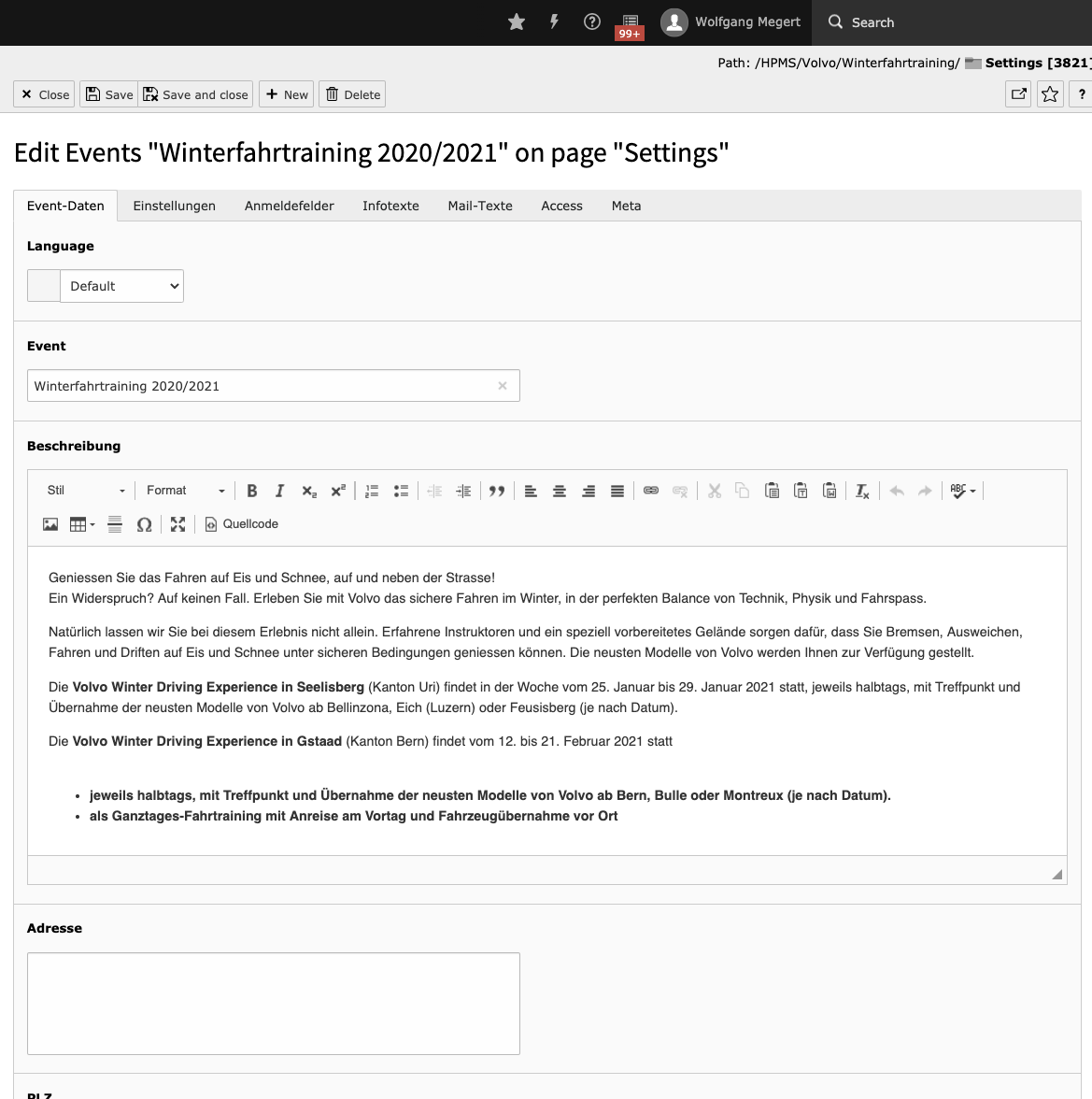Click paste from Word icon
Viewport: 1092px width, 1099px height.
tap(830, 491)
